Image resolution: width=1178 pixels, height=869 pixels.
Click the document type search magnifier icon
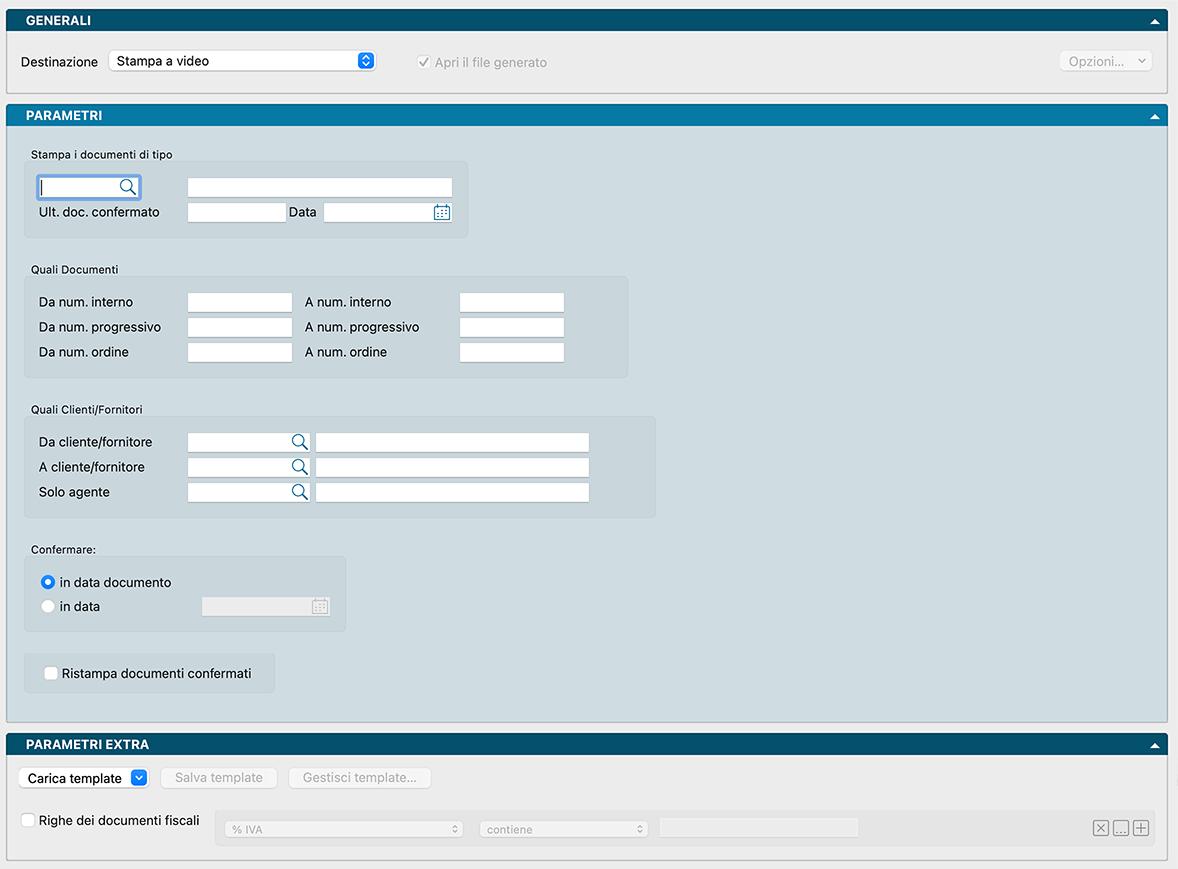pyautogui.click(x=127, y=187)
